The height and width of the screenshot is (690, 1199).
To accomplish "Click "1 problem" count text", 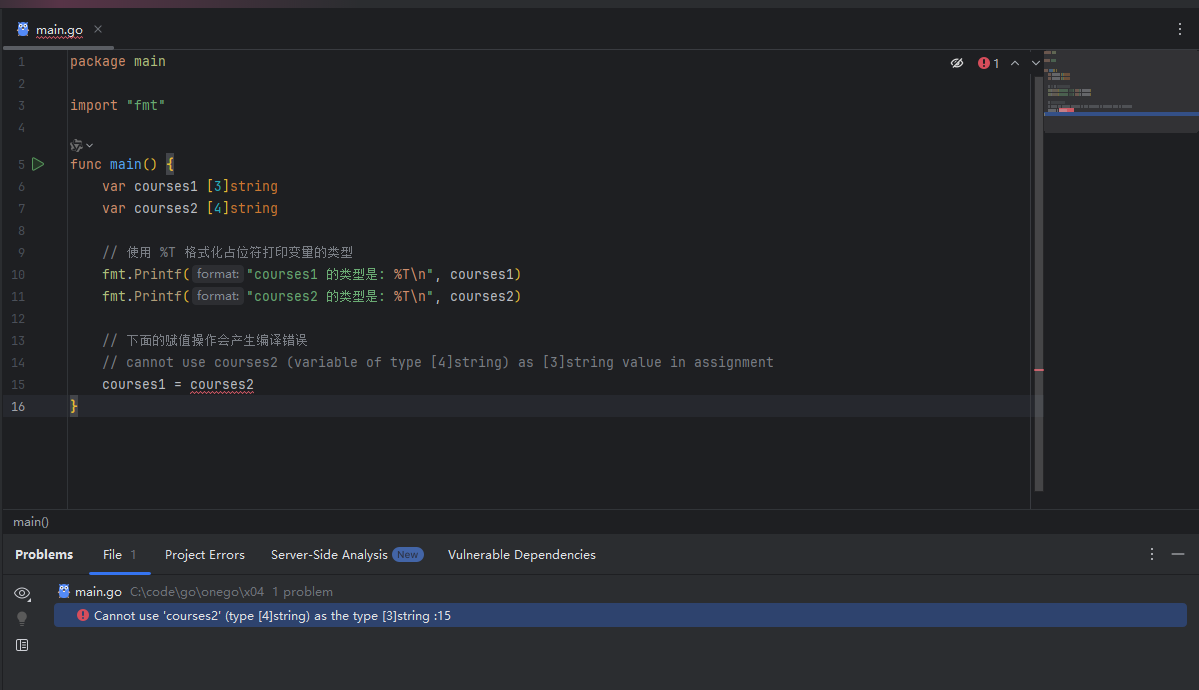I will (303, 591).
